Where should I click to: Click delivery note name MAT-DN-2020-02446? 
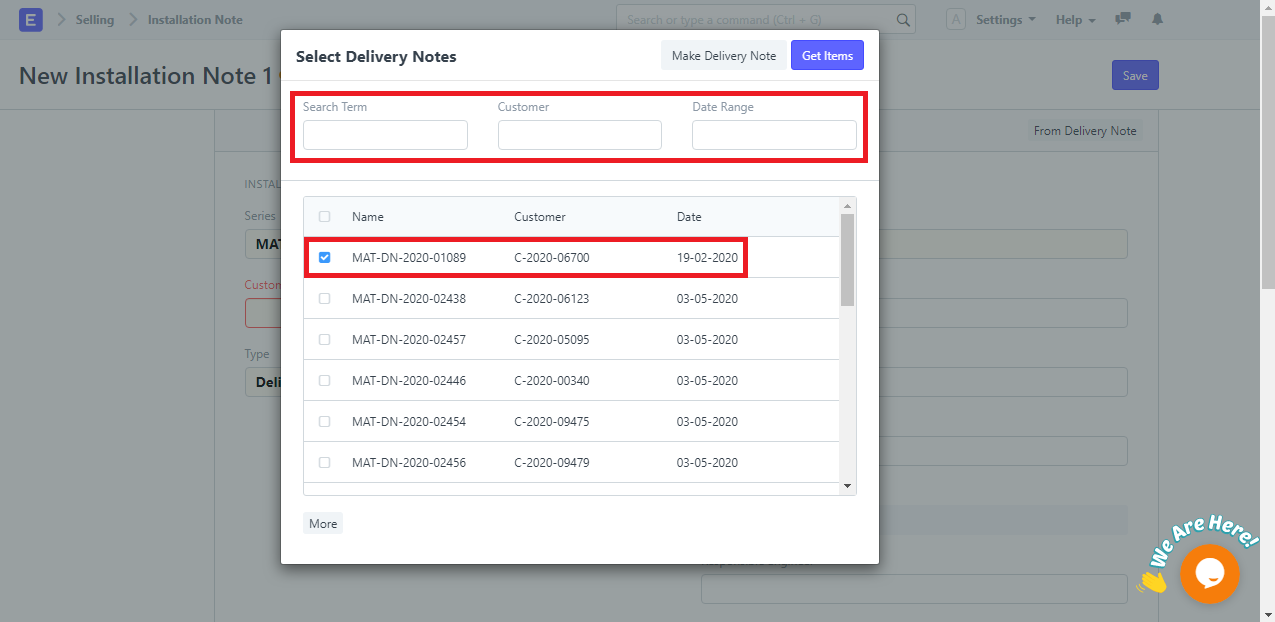[409, 381]
